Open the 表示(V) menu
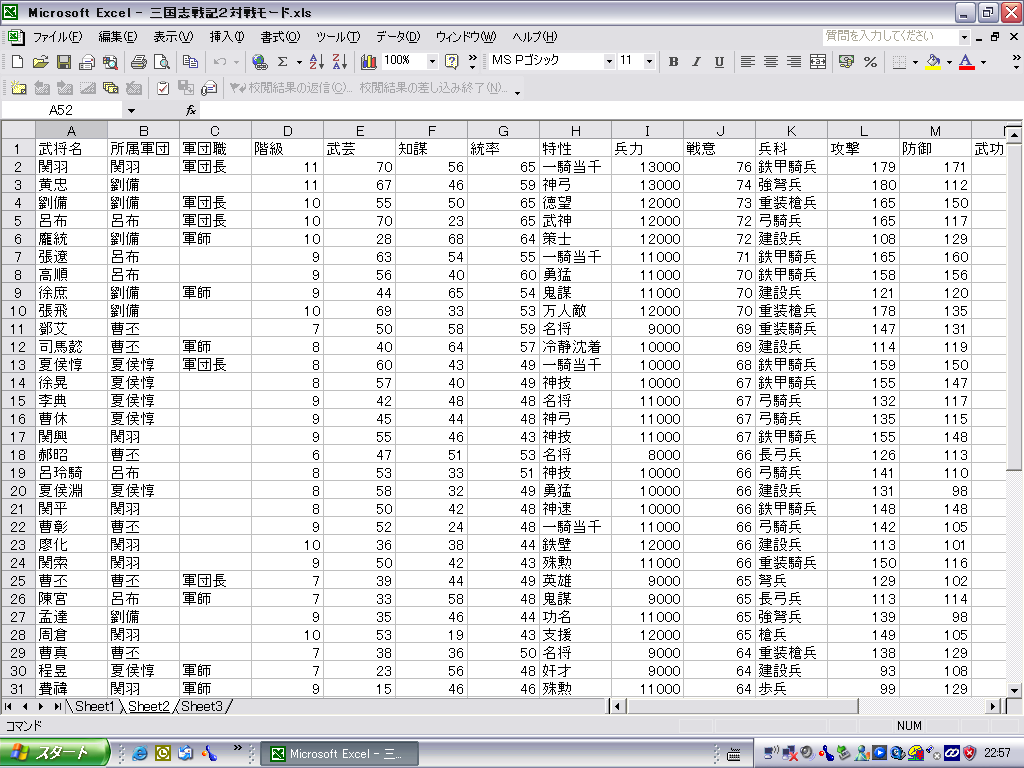 (173, 37)
